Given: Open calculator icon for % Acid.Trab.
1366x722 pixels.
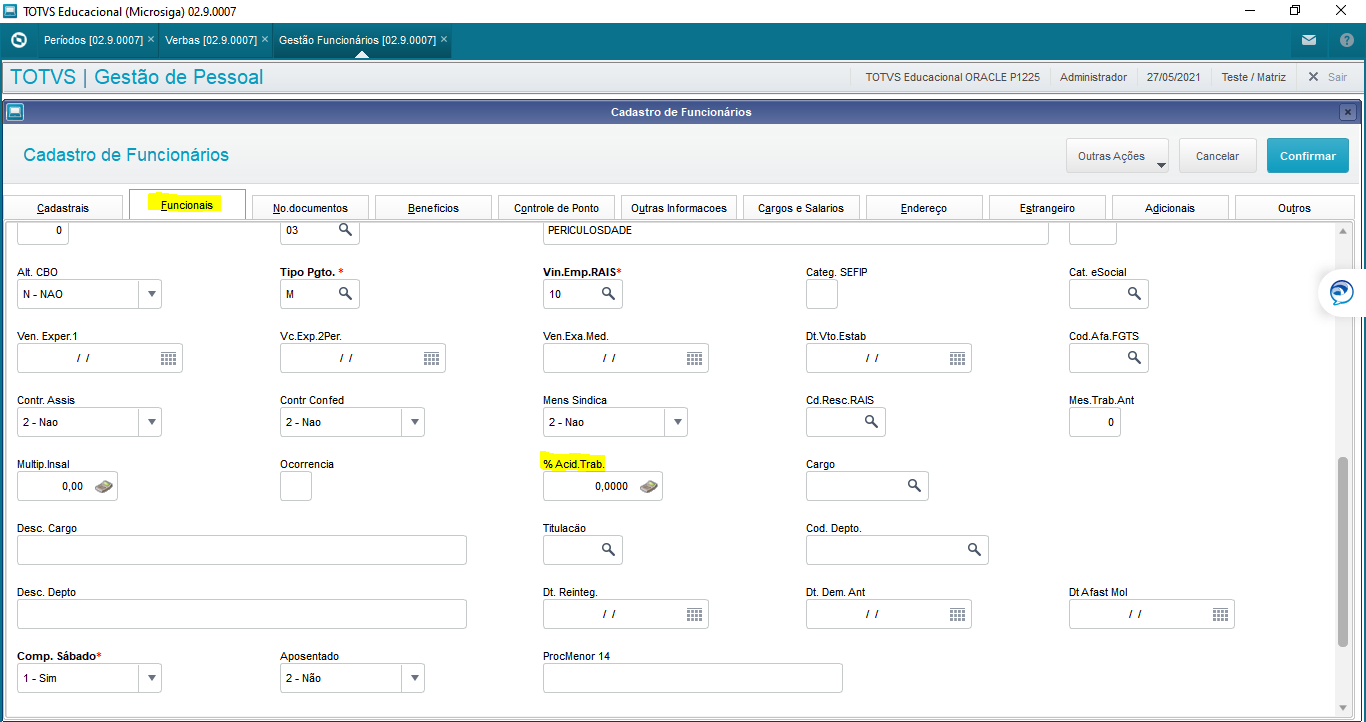Looking at the screenshot, I should [x=648, y=486].
